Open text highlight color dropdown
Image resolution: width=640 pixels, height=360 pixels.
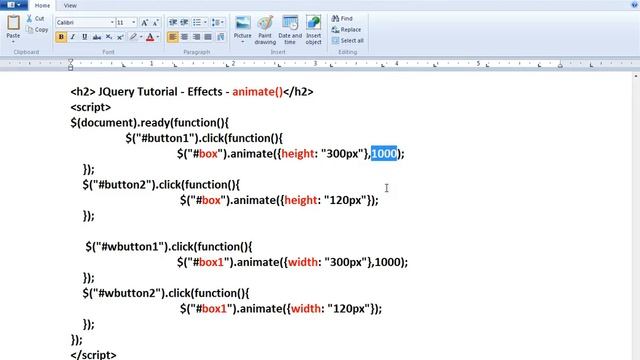tap(141, 37)
